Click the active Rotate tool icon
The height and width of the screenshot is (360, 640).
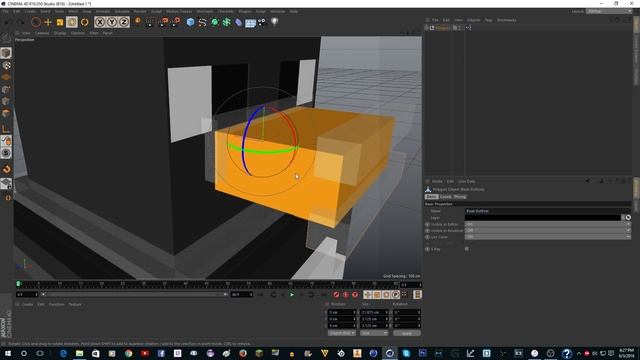click(x=72, y=22)
